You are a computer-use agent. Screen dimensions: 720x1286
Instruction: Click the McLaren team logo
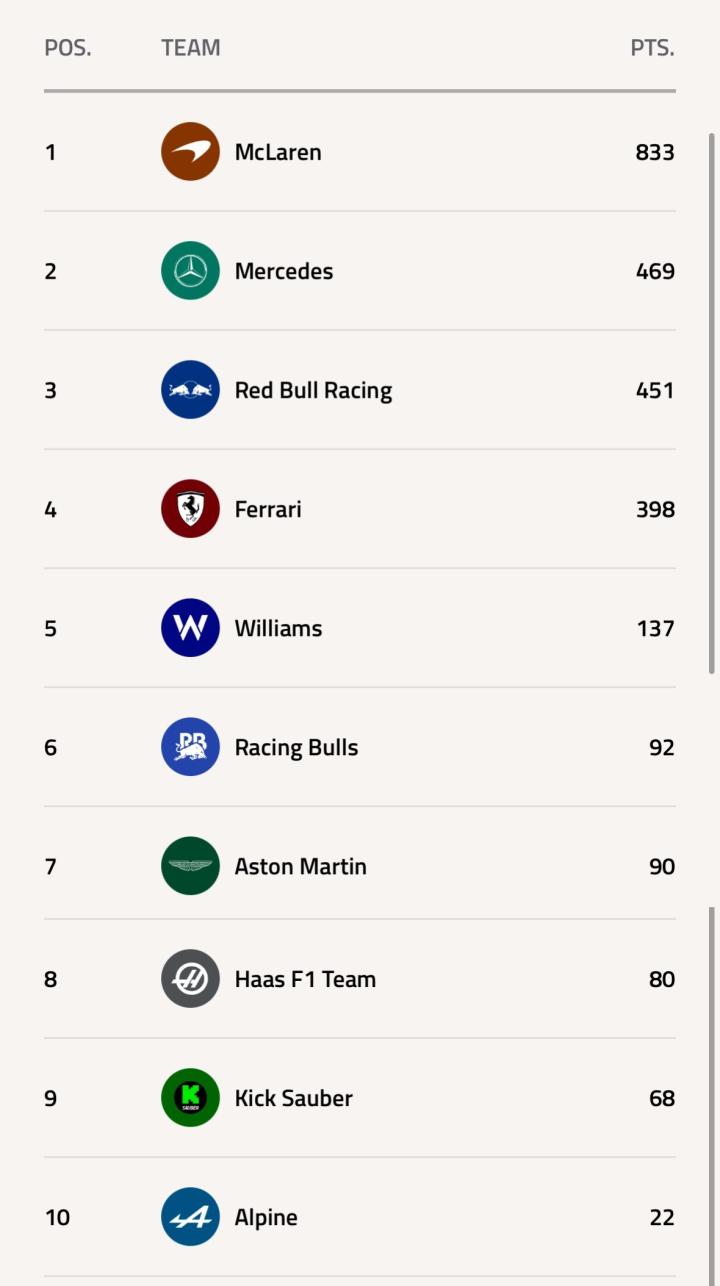[x=190, y=152]
